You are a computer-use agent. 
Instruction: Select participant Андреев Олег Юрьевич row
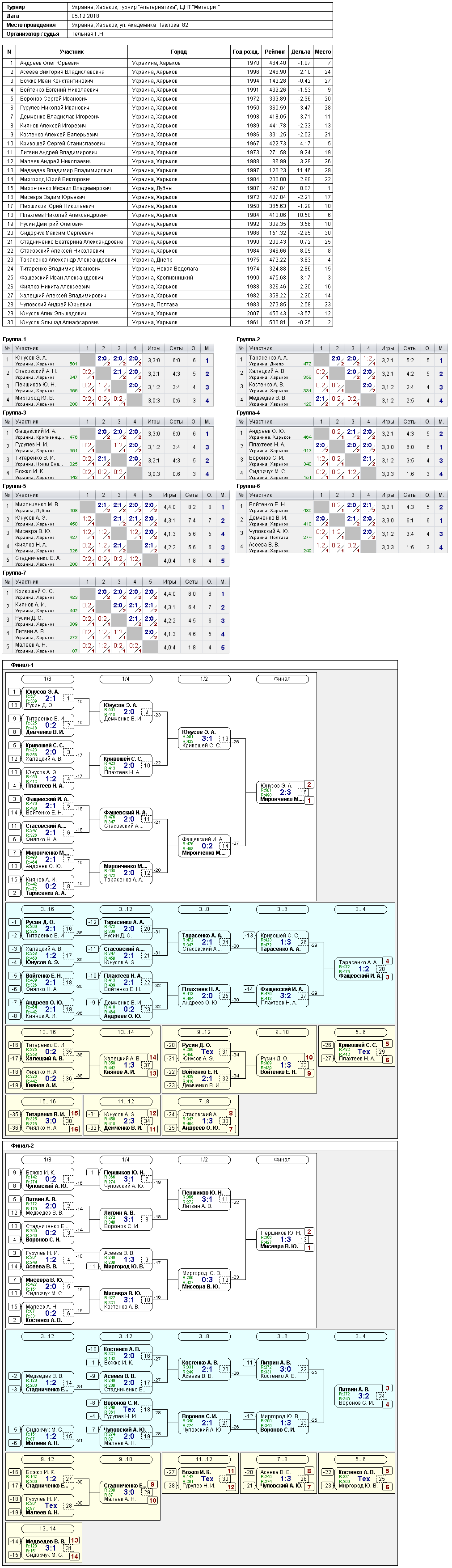point(167,63)
